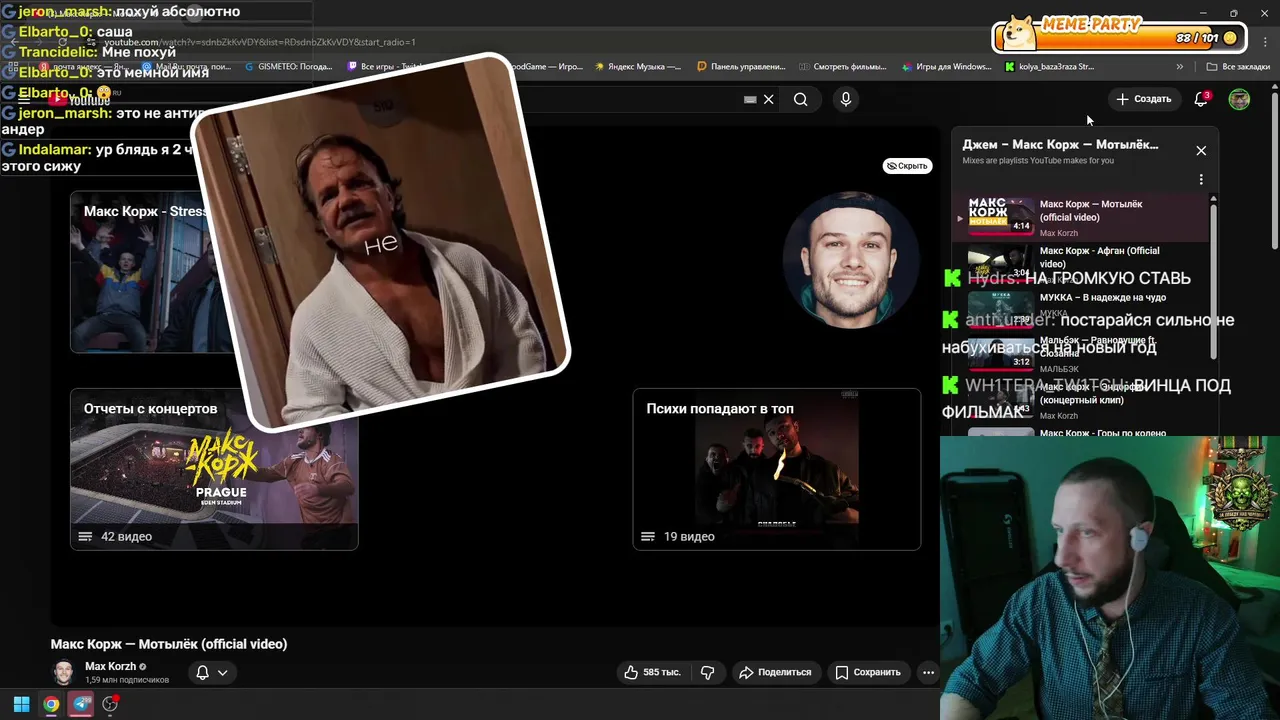
Task: Open the Игры для Windows bookmark
Action: (946, 67)
